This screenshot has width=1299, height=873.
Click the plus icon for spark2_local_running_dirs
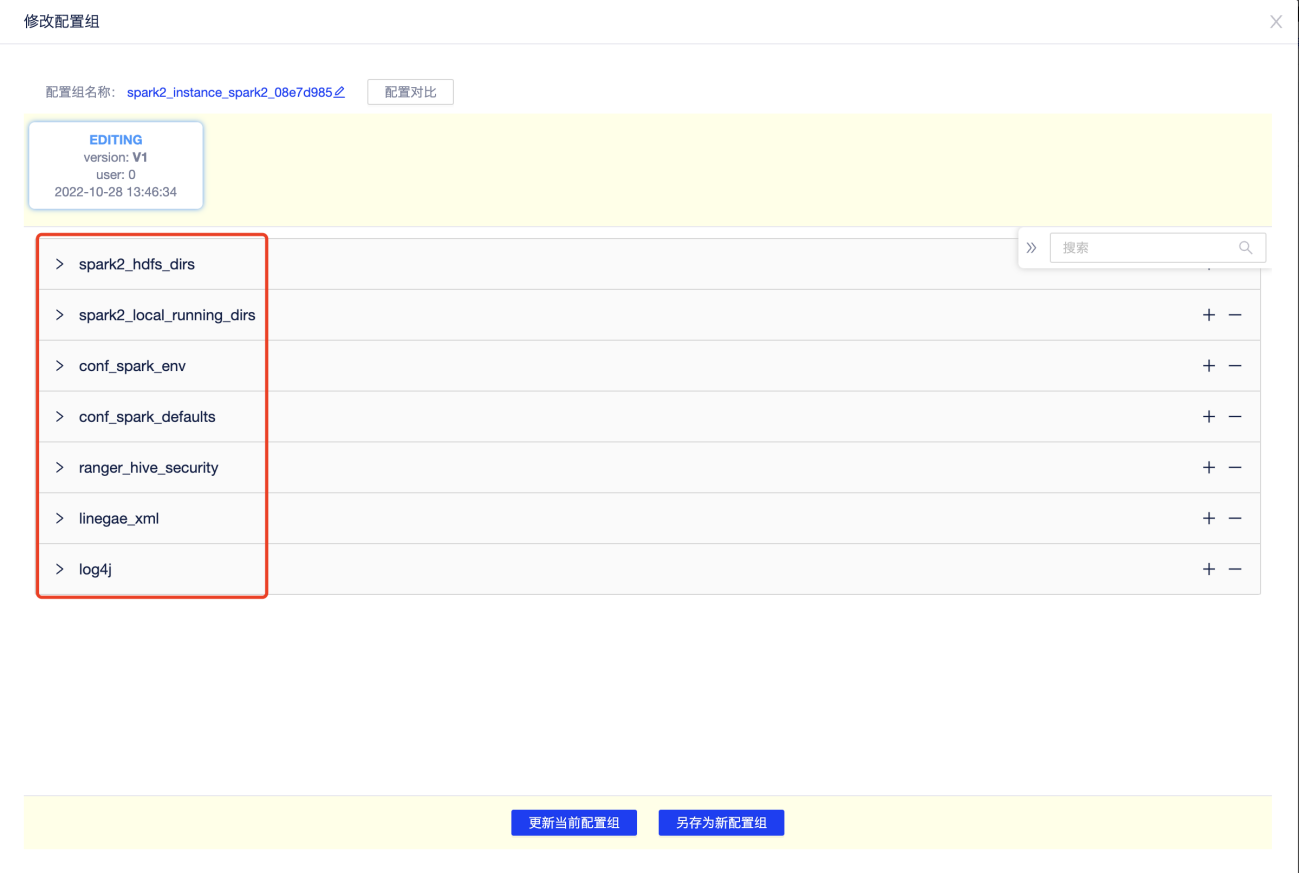pyautogui.click(x=1209, y=315)
